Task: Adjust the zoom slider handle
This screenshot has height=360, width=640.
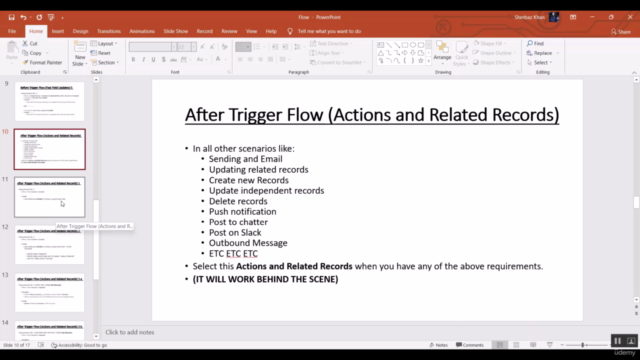Action: [x=582, y=345]
